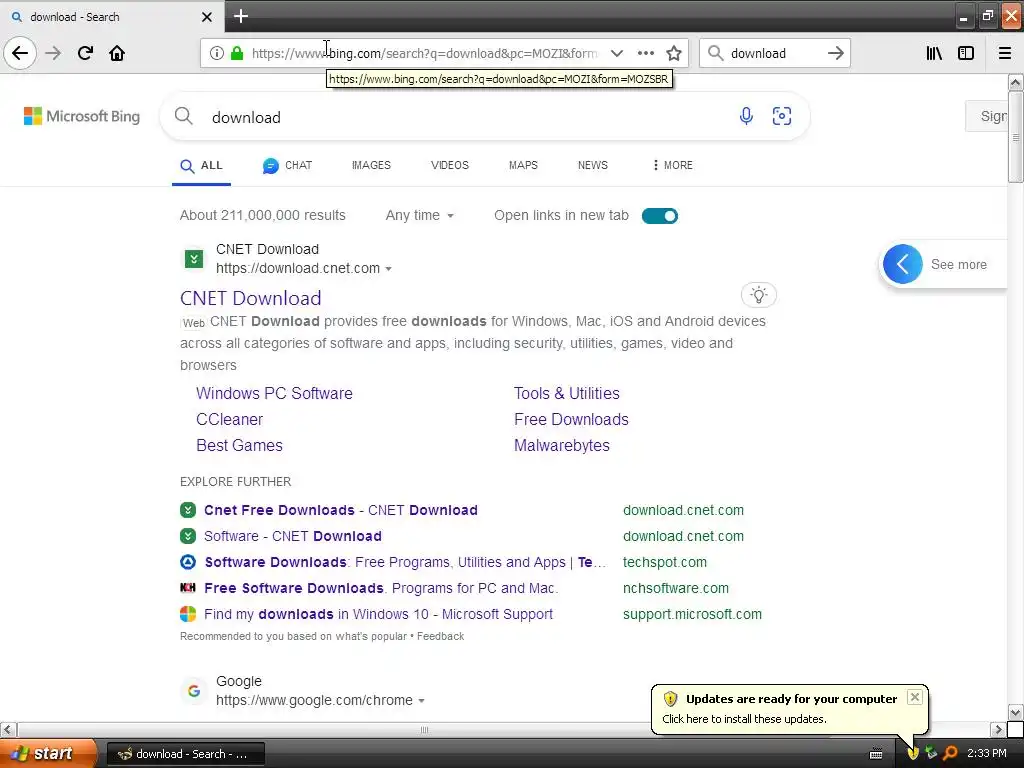Open page actions three-dot menu
The image size is (1024, 768).
click(646, 53)
